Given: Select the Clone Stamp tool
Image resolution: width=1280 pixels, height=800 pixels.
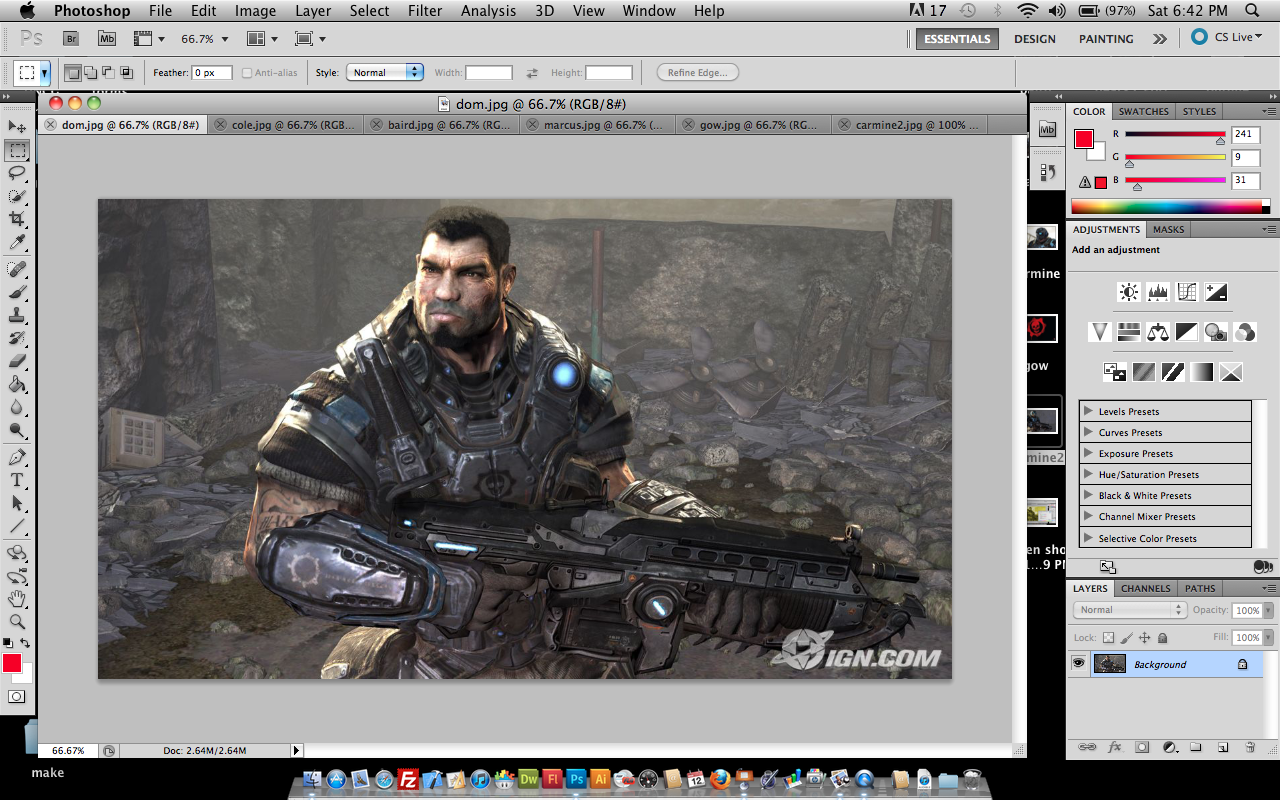Looking at the screenshot, I should click(x=17, y=316).
